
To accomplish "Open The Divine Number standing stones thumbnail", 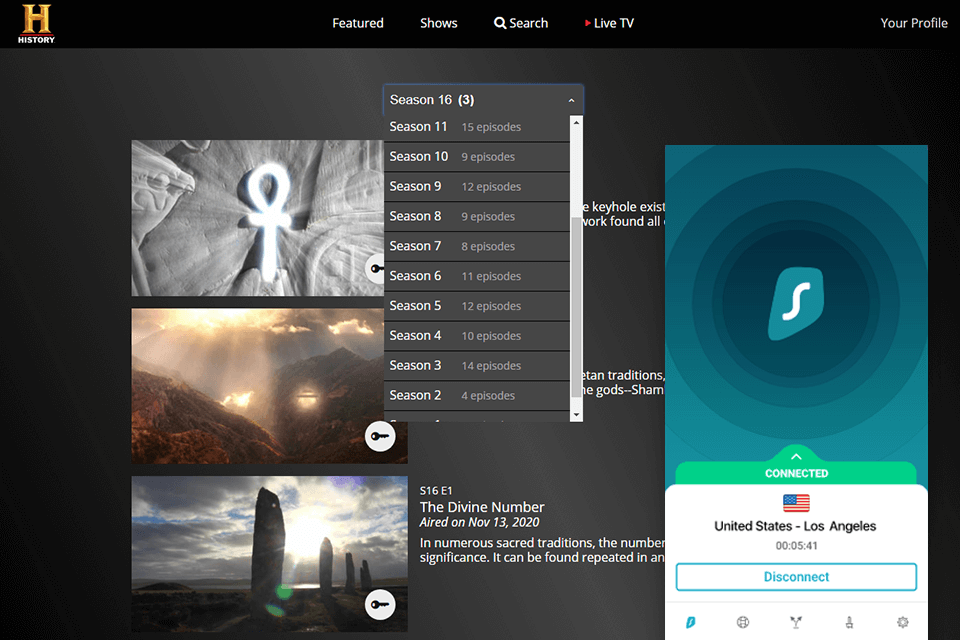I will click(x=269, y=554).
